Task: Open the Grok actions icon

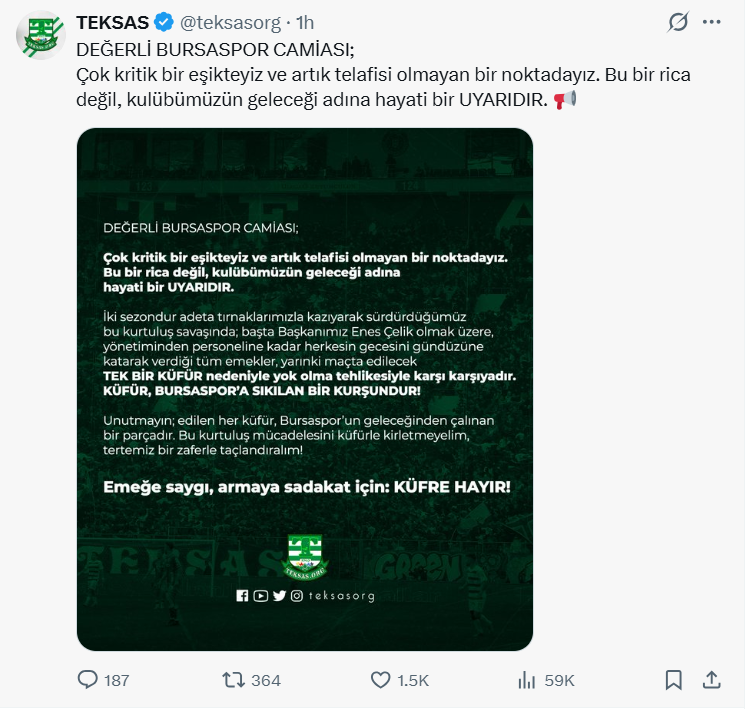Action: pyautogui.click(x=677, y=22)
